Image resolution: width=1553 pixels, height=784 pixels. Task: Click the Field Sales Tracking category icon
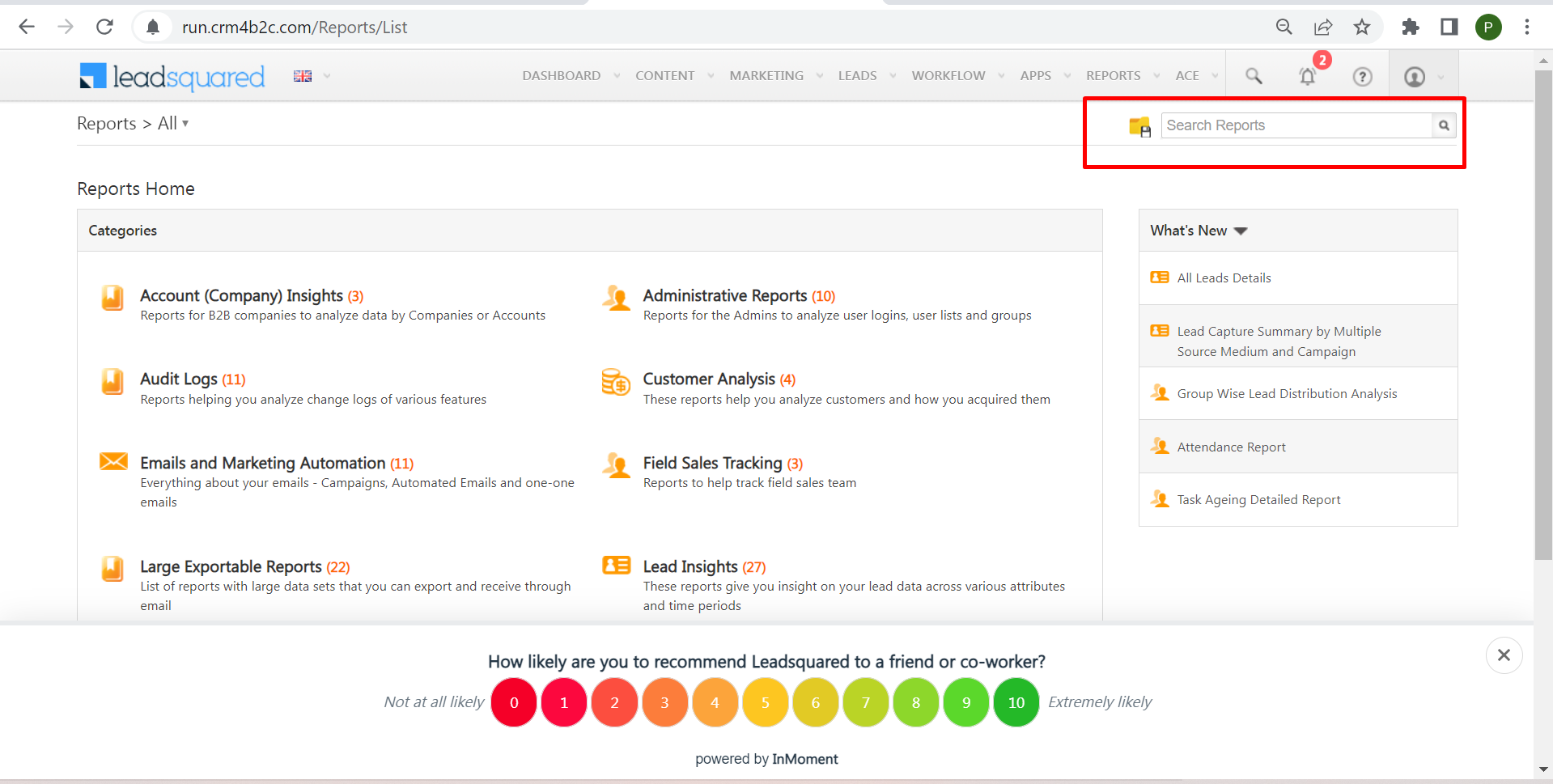point(616,465)
